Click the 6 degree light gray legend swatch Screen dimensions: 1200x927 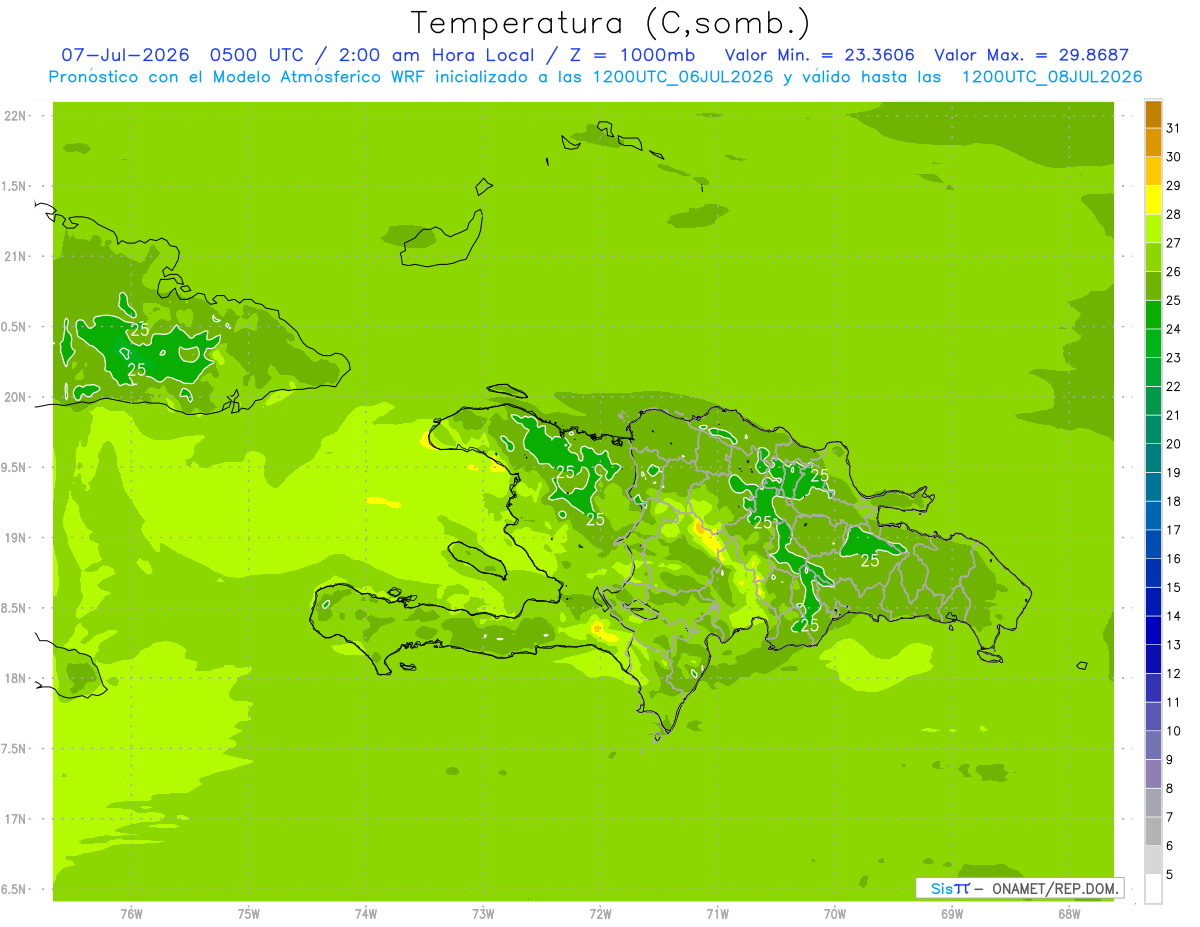coord(1153,832)
